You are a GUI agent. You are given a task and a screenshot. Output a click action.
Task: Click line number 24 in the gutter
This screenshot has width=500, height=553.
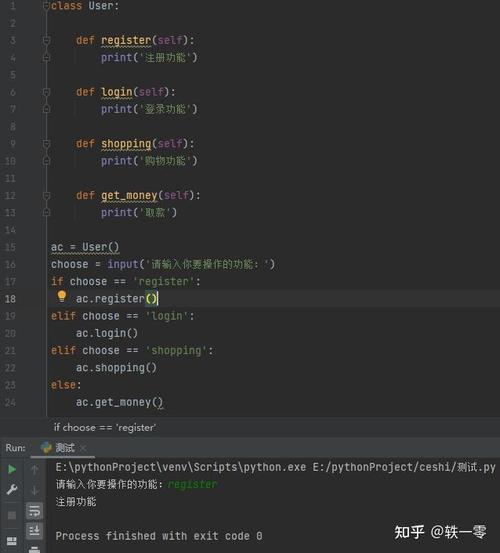[x=10, y=403]
